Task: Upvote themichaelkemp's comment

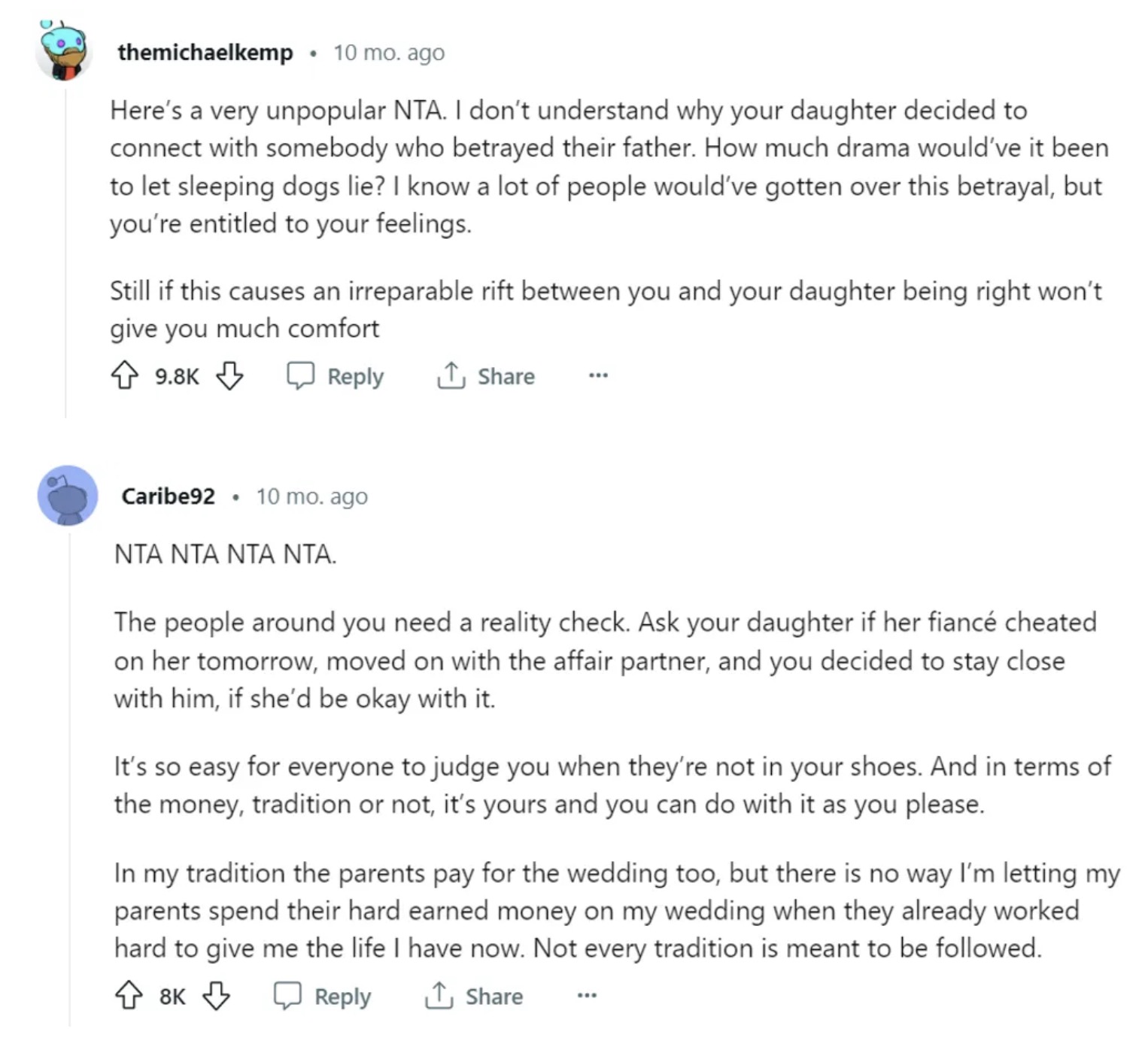Action: [125, 375]
